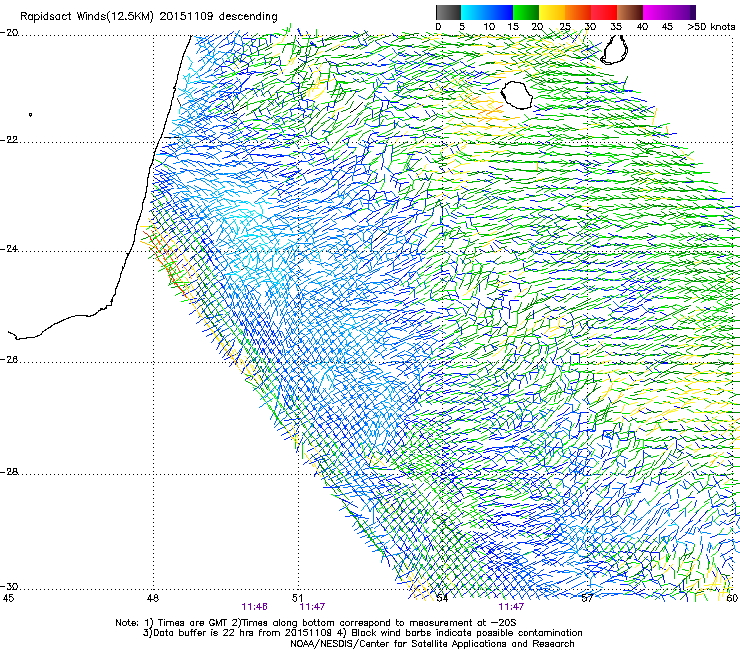The image size is (740, 650).
Task: Click the 'Times are GMT' note line
Action: pyautogui.click(x=316, y=623)
